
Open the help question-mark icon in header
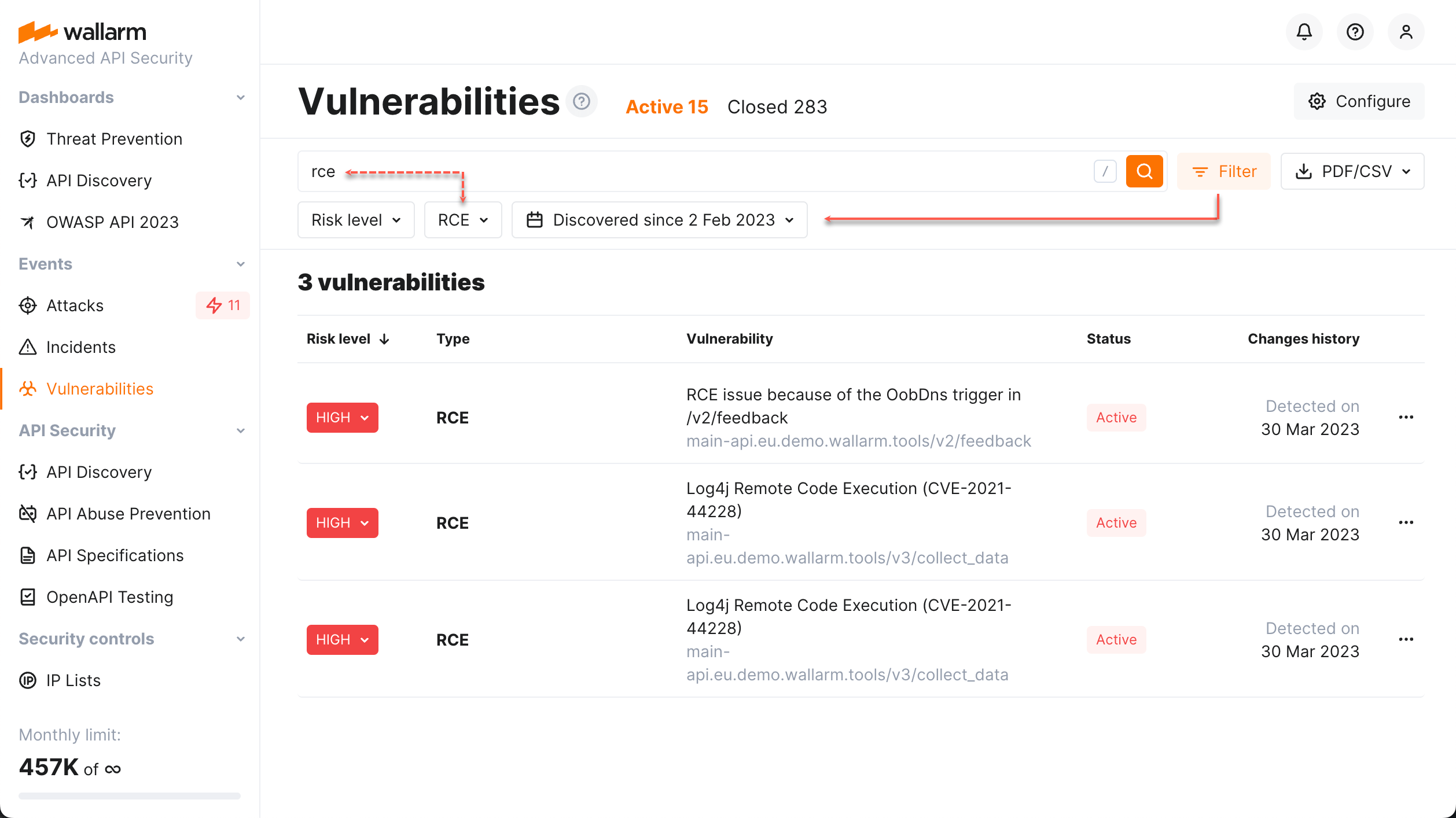tap(1355, 32)
